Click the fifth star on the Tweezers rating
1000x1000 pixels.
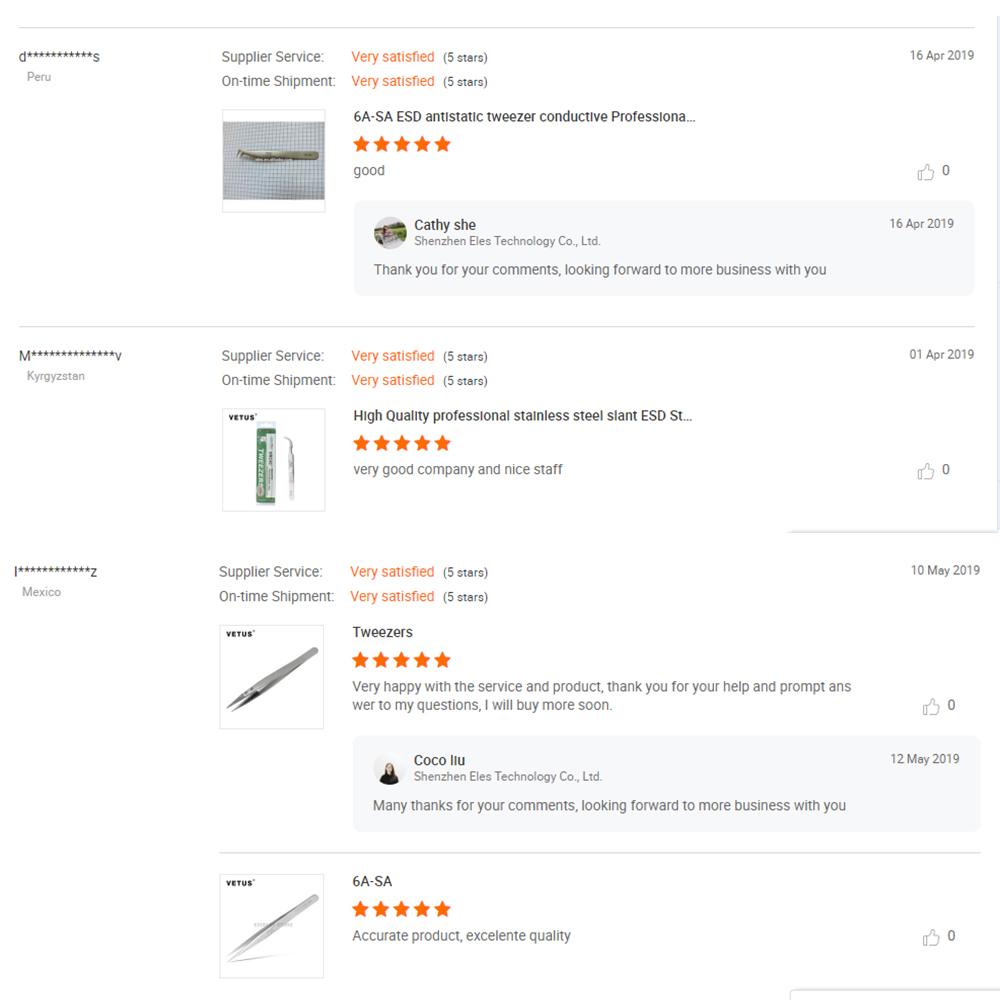click(x=443, y=660)
